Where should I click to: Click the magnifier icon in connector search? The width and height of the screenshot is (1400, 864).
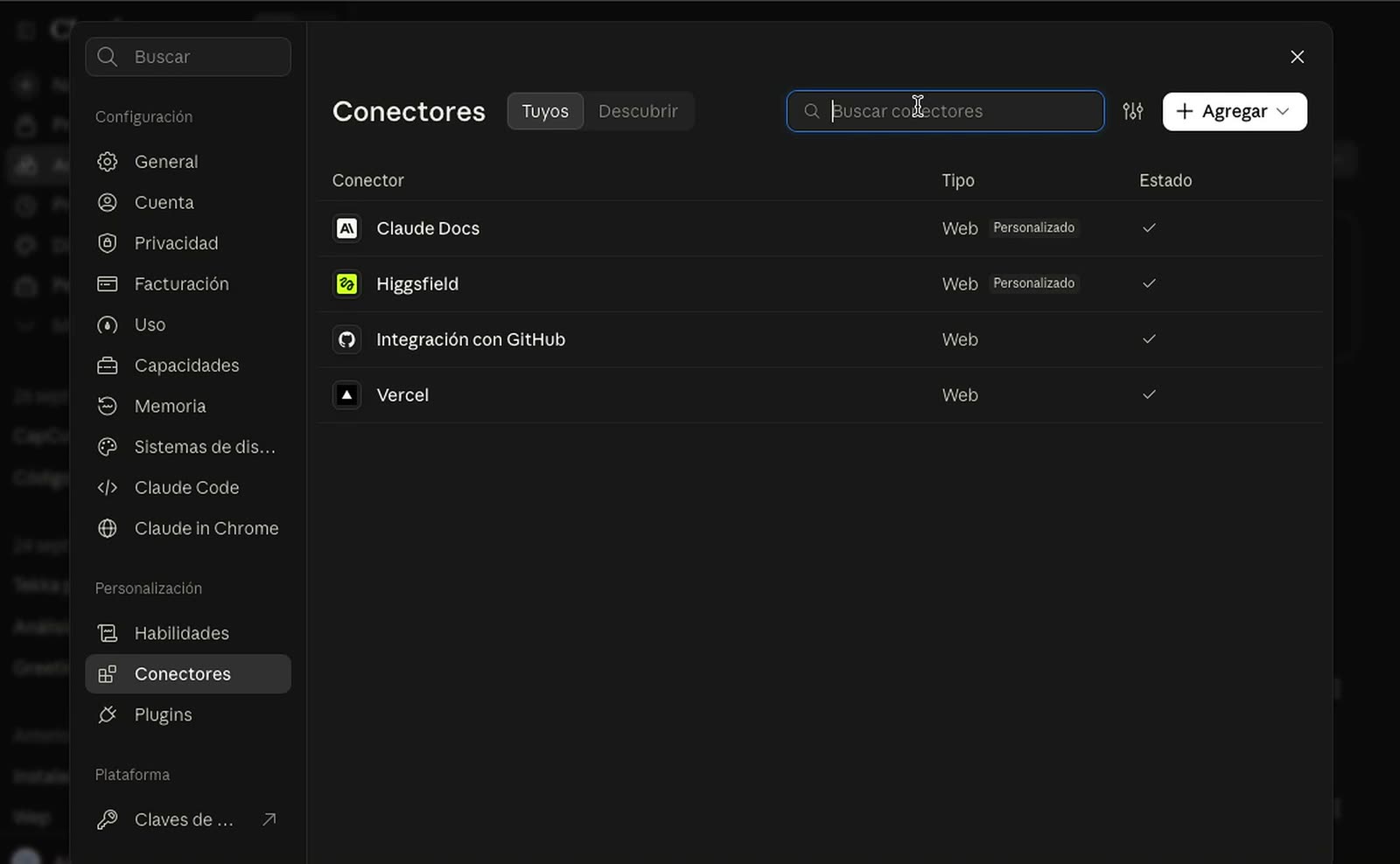(812, 111)
